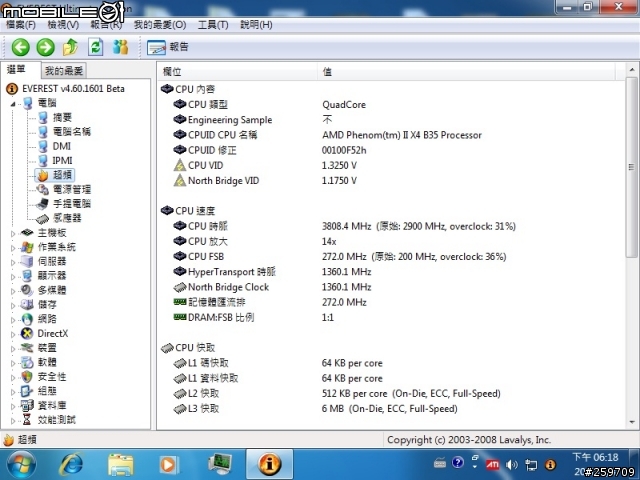
Task: Click the 值 column header
Action: tap(467, 72)
